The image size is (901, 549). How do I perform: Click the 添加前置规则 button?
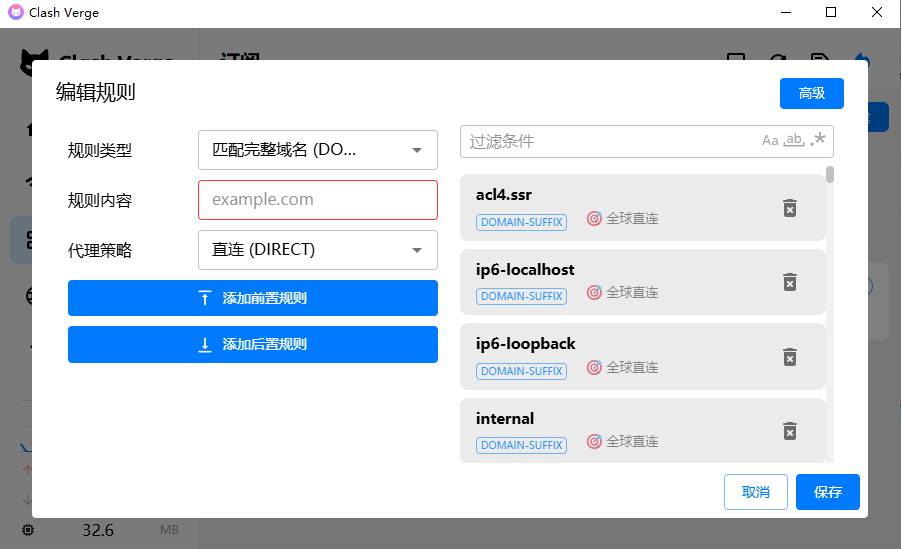click(x=253, y=298)
